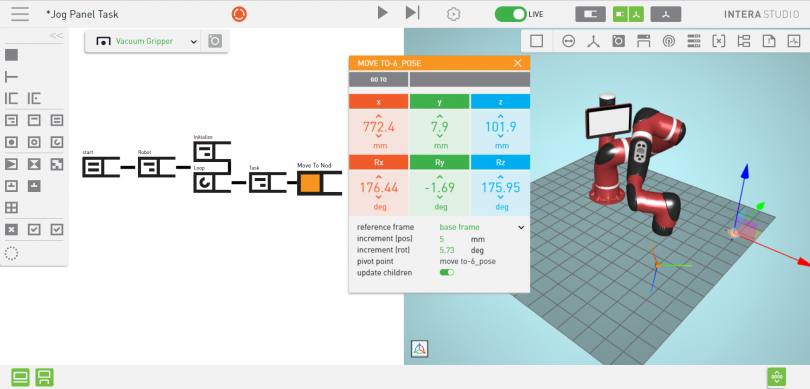Click the GO TO button

coord(378,80)
